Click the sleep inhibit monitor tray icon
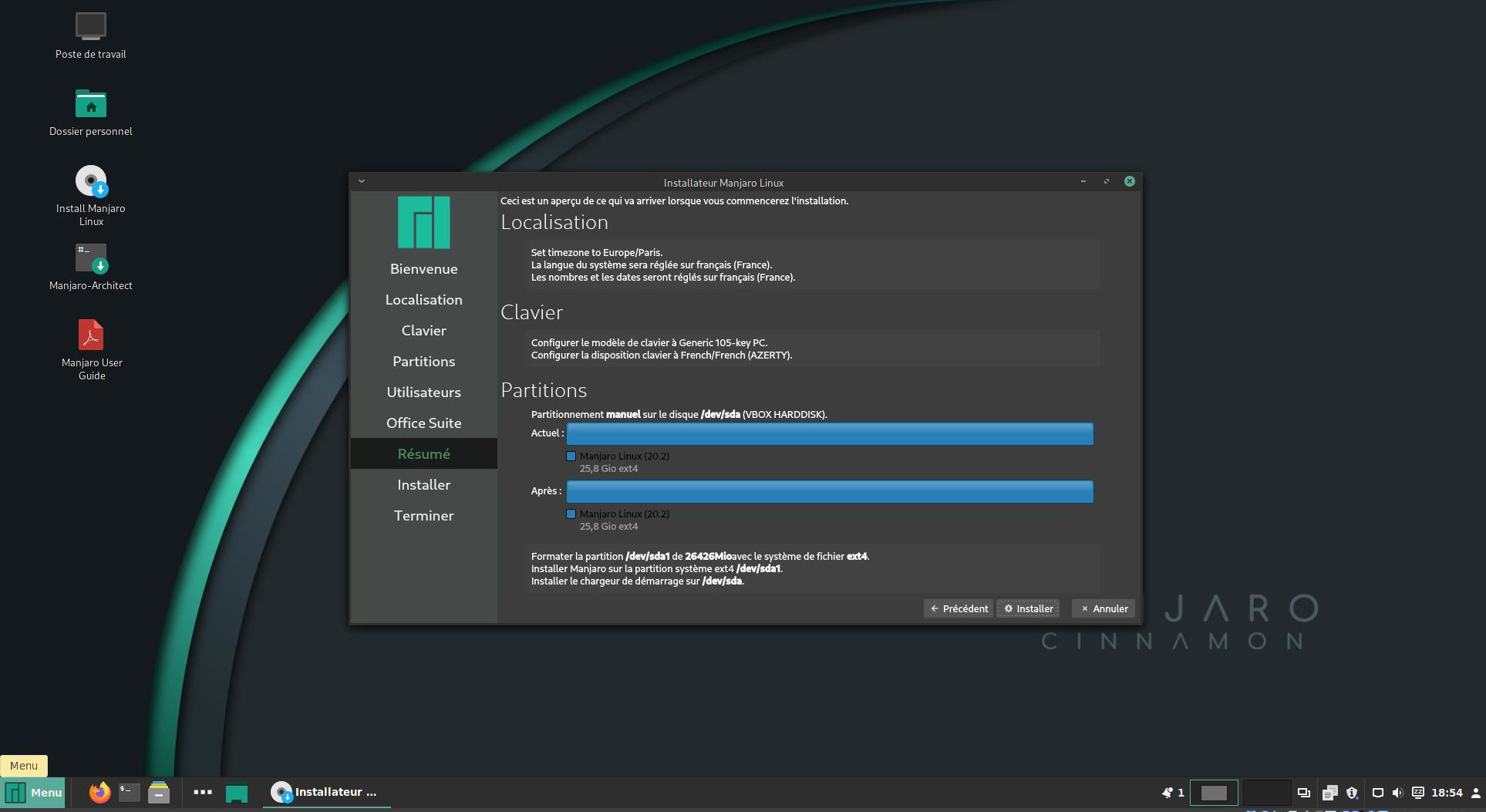1486x812 pixels. click(x=1417, y=792)
